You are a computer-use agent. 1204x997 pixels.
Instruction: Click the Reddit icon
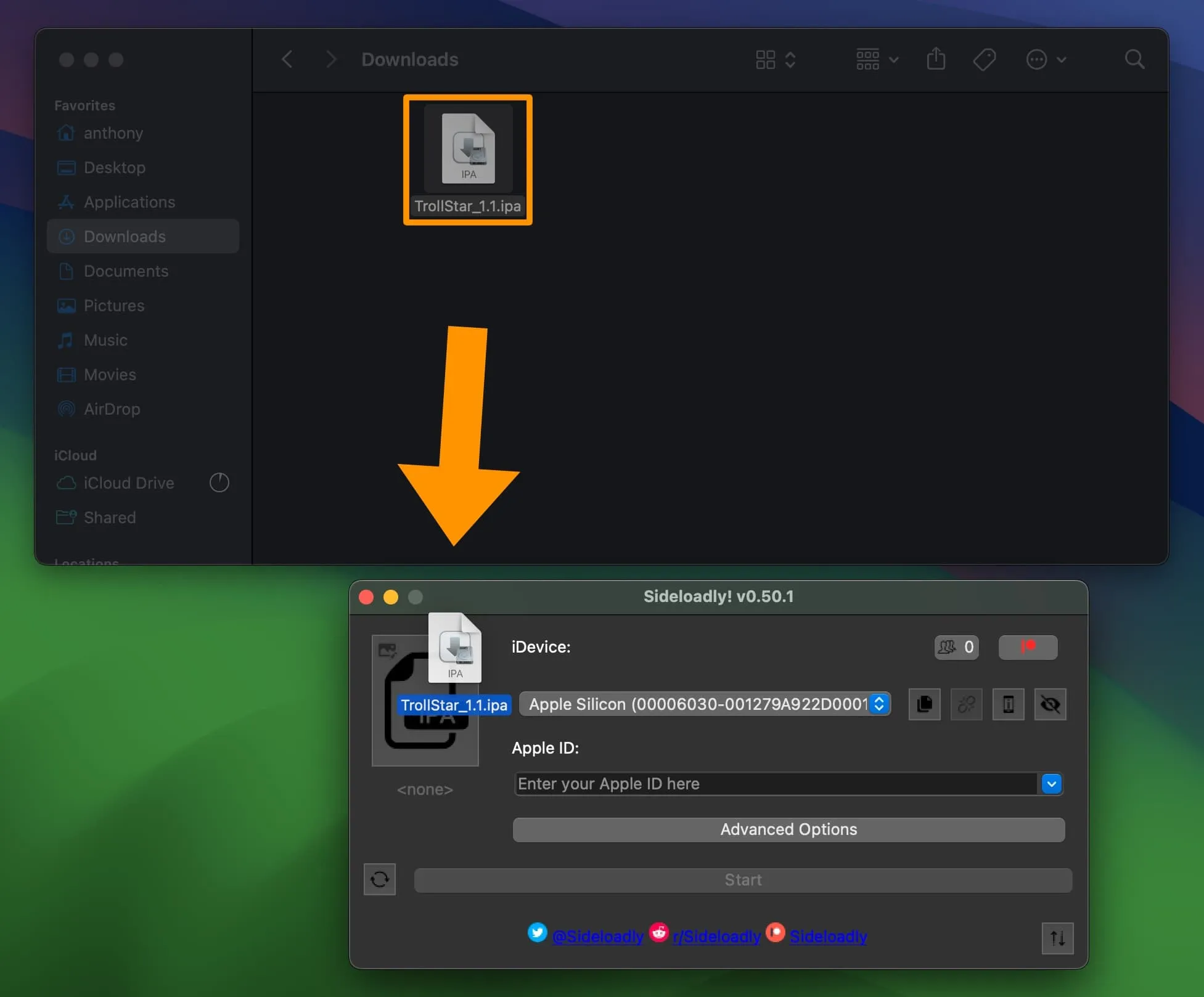pos(659,933)
